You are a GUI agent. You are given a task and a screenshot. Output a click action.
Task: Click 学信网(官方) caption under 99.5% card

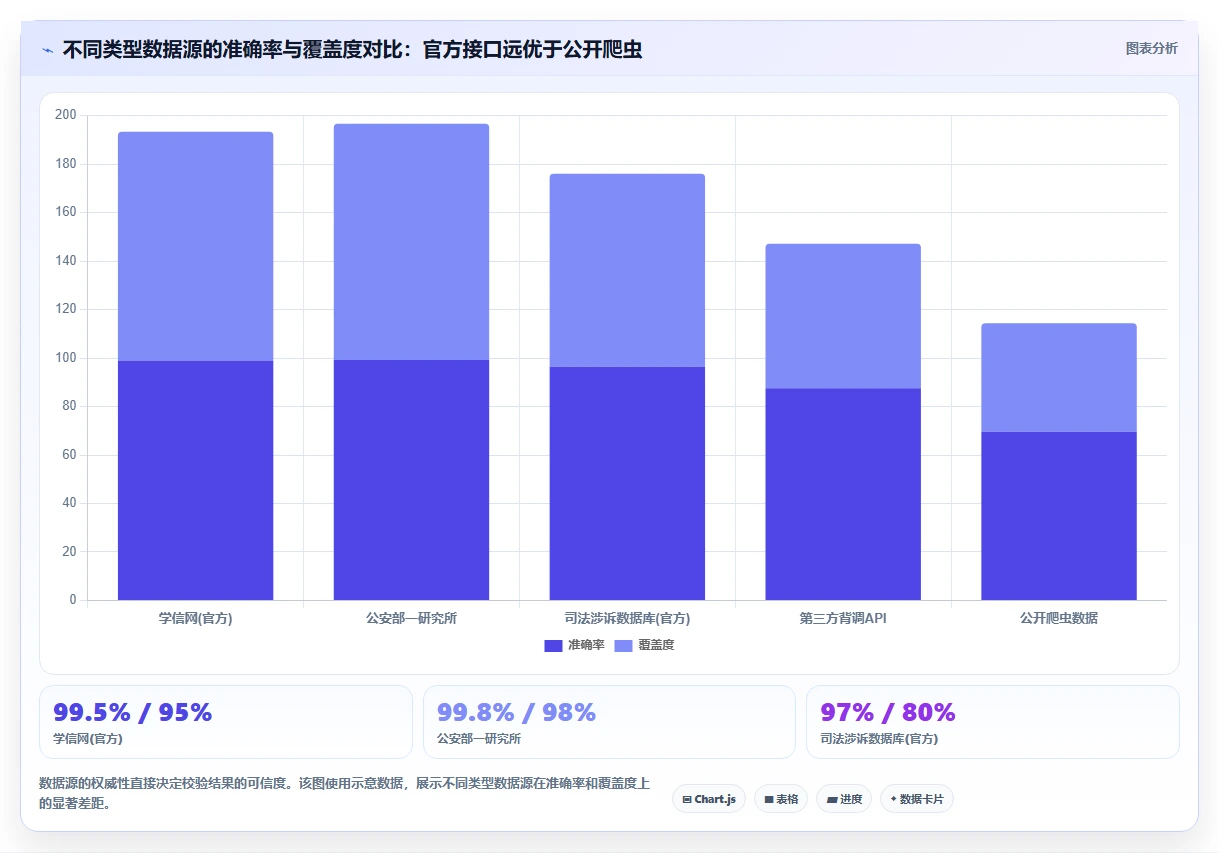point(88,739)
